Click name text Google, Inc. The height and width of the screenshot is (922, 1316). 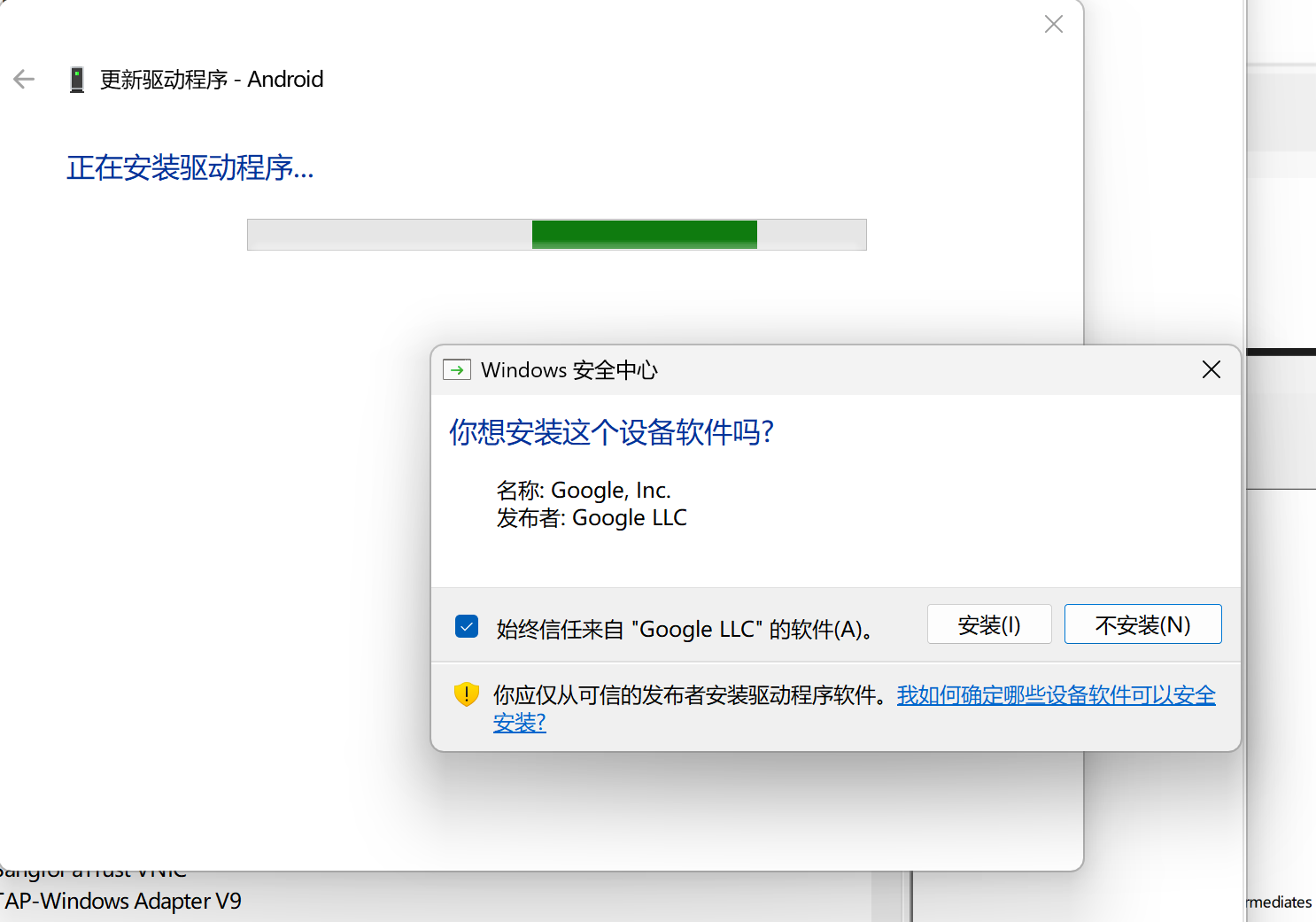tap(611, 490)
